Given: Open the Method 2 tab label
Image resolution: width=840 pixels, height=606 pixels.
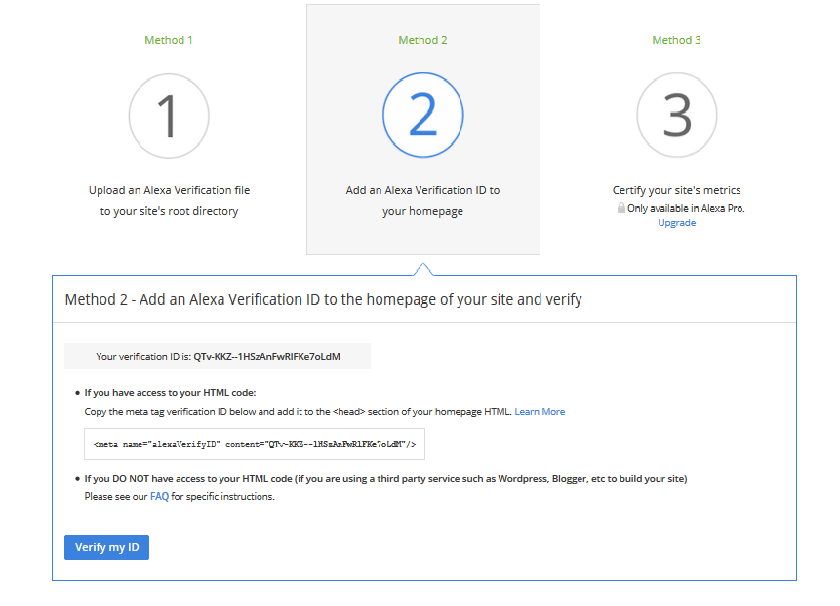Looking at the screenshot, I should tap(423, 40).
